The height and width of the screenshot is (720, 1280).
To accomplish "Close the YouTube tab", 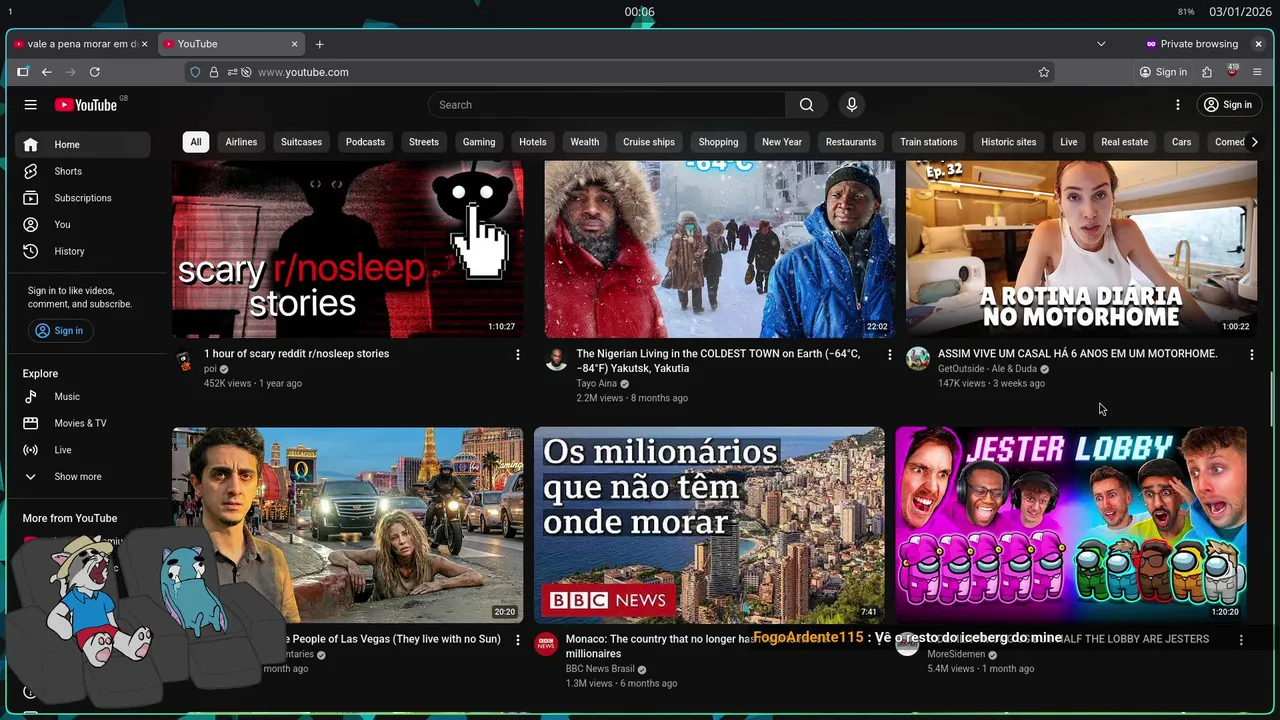I will pyautogui.click(x=294, y=44).
